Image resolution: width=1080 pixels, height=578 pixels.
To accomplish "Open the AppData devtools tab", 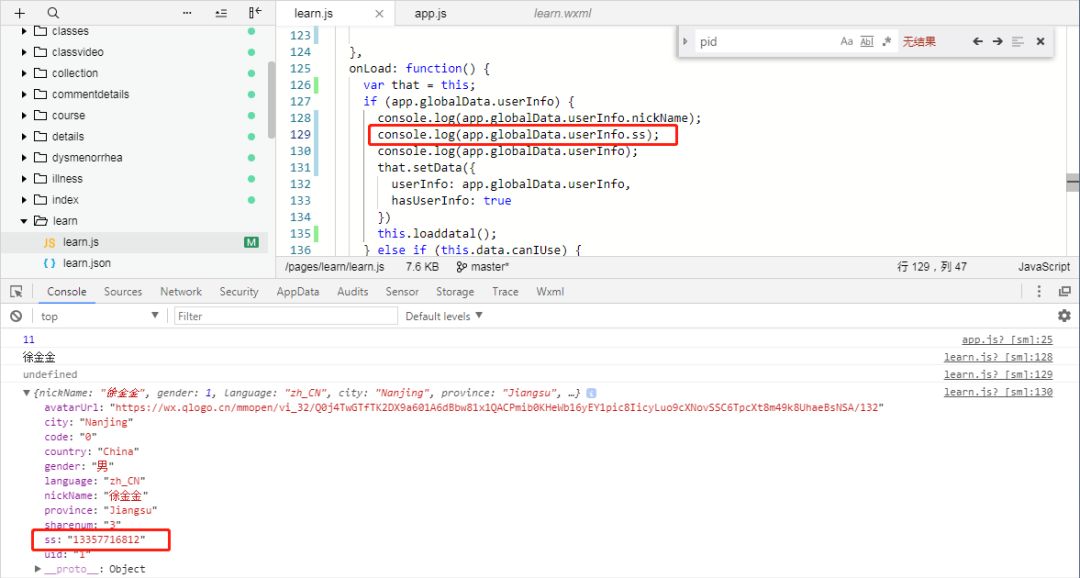I will click(298, 291).
